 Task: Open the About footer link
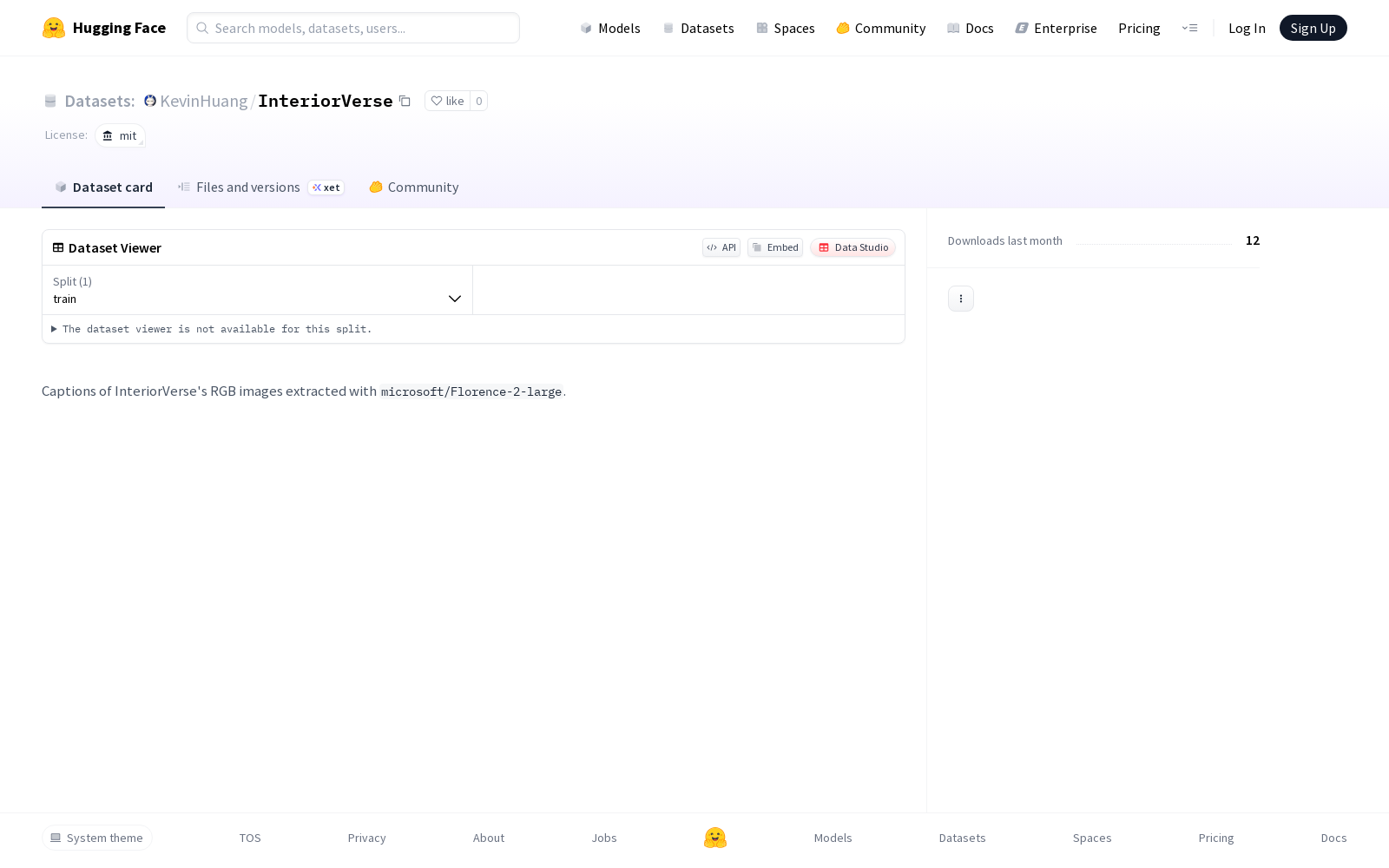tap(489, 838)
